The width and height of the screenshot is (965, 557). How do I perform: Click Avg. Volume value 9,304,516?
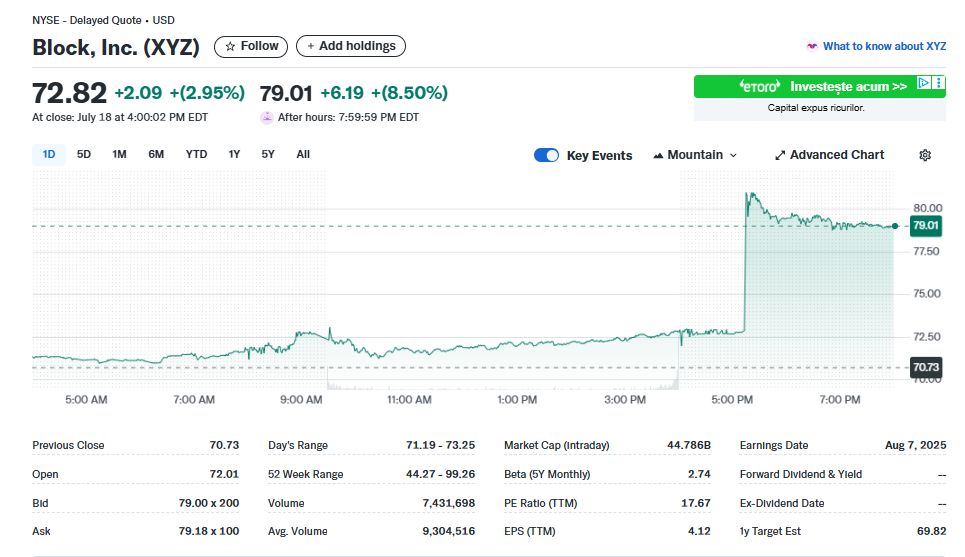449,531
